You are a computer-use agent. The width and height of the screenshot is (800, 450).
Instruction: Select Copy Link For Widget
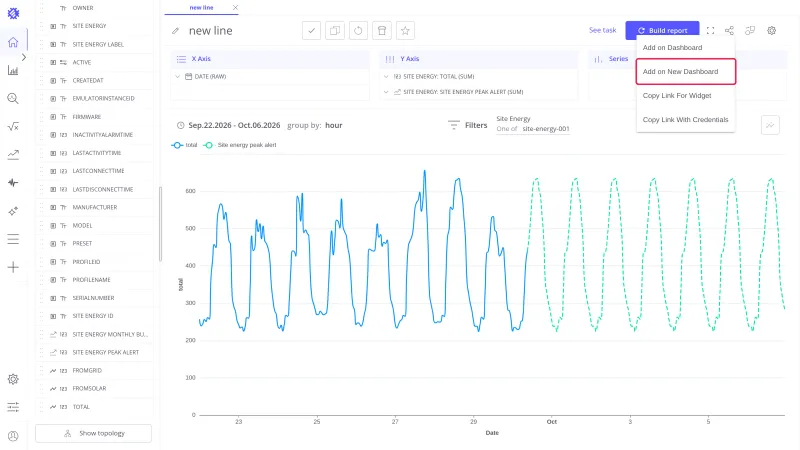pos(685,95)
